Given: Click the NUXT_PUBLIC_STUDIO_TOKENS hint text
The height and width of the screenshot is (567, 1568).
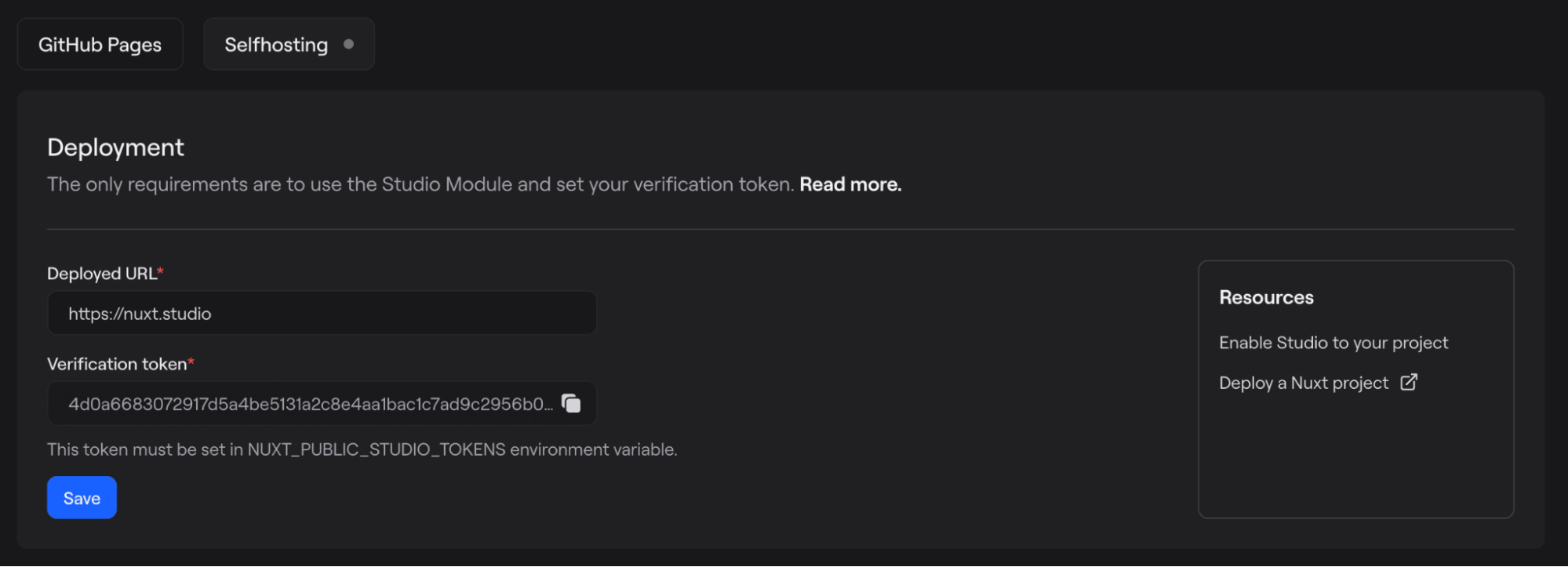Looking at the screenshot, I should pos(362,449).
